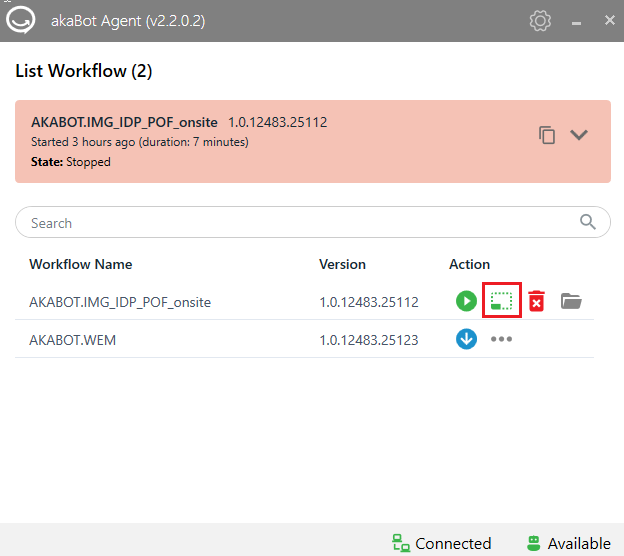Minimize the akaBot Agent window
The image size is (624, 556).
[576, 23]
